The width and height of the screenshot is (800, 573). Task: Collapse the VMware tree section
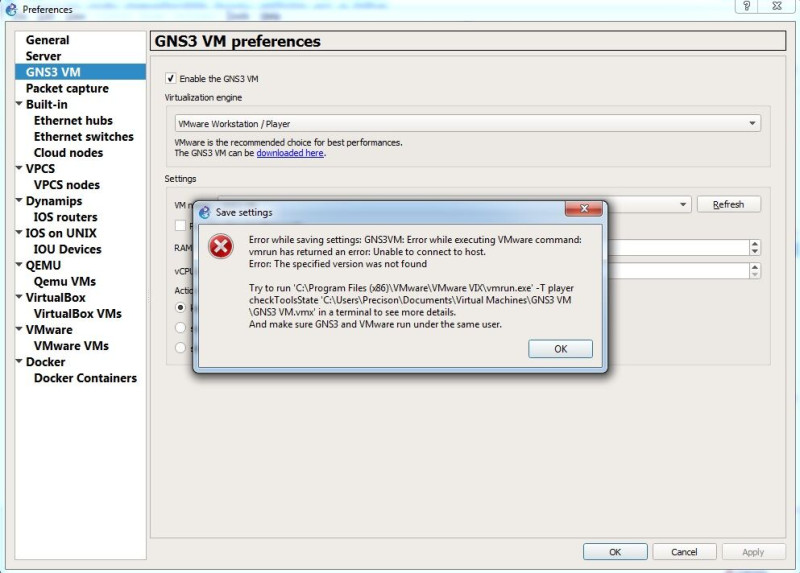point(19,329)
